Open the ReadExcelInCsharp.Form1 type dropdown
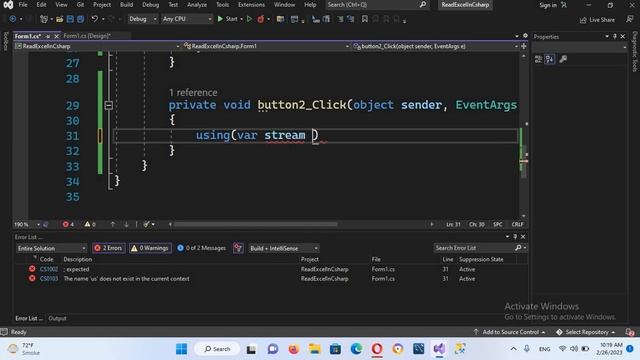The width and height of the screenshot is (640, 360). coord(266,47)
